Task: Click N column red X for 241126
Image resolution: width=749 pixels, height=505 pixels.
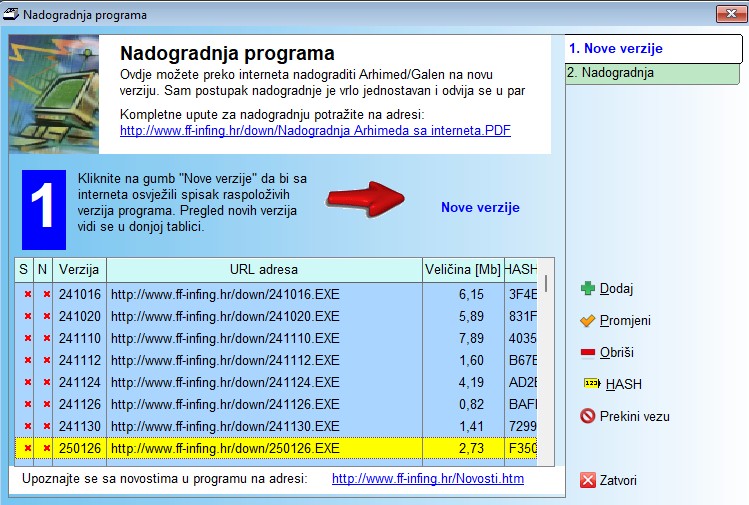Action: click(47, 404)
